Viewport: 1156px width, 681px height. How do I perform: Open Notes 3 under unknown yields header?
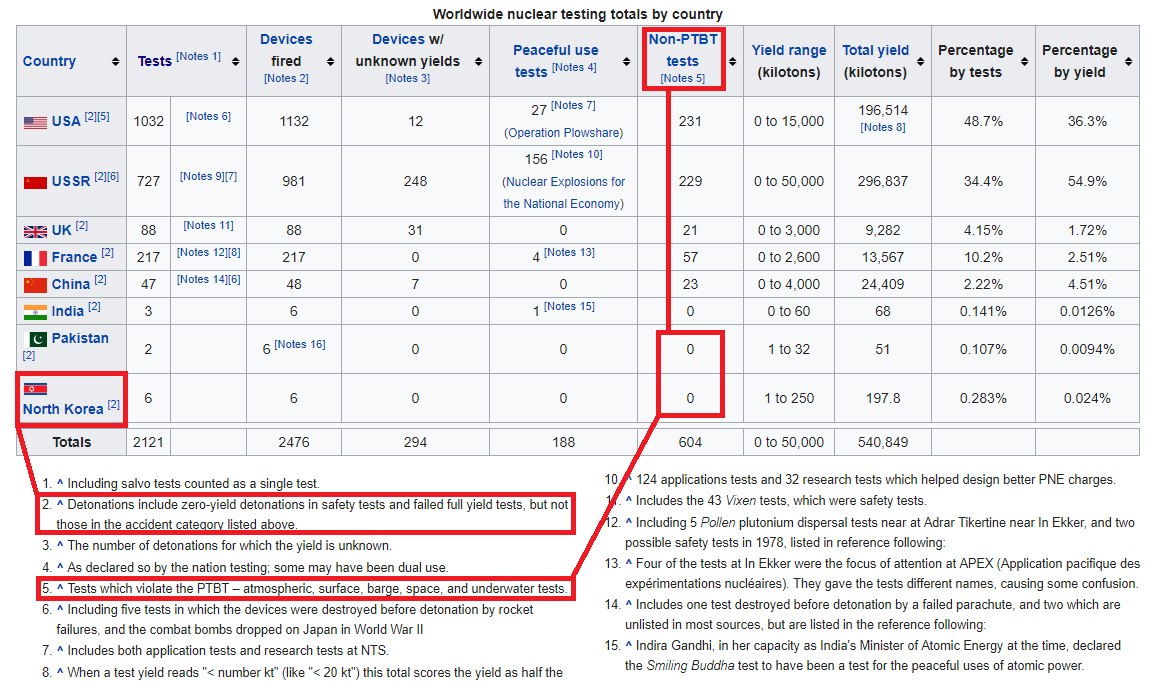coord(408,78)
